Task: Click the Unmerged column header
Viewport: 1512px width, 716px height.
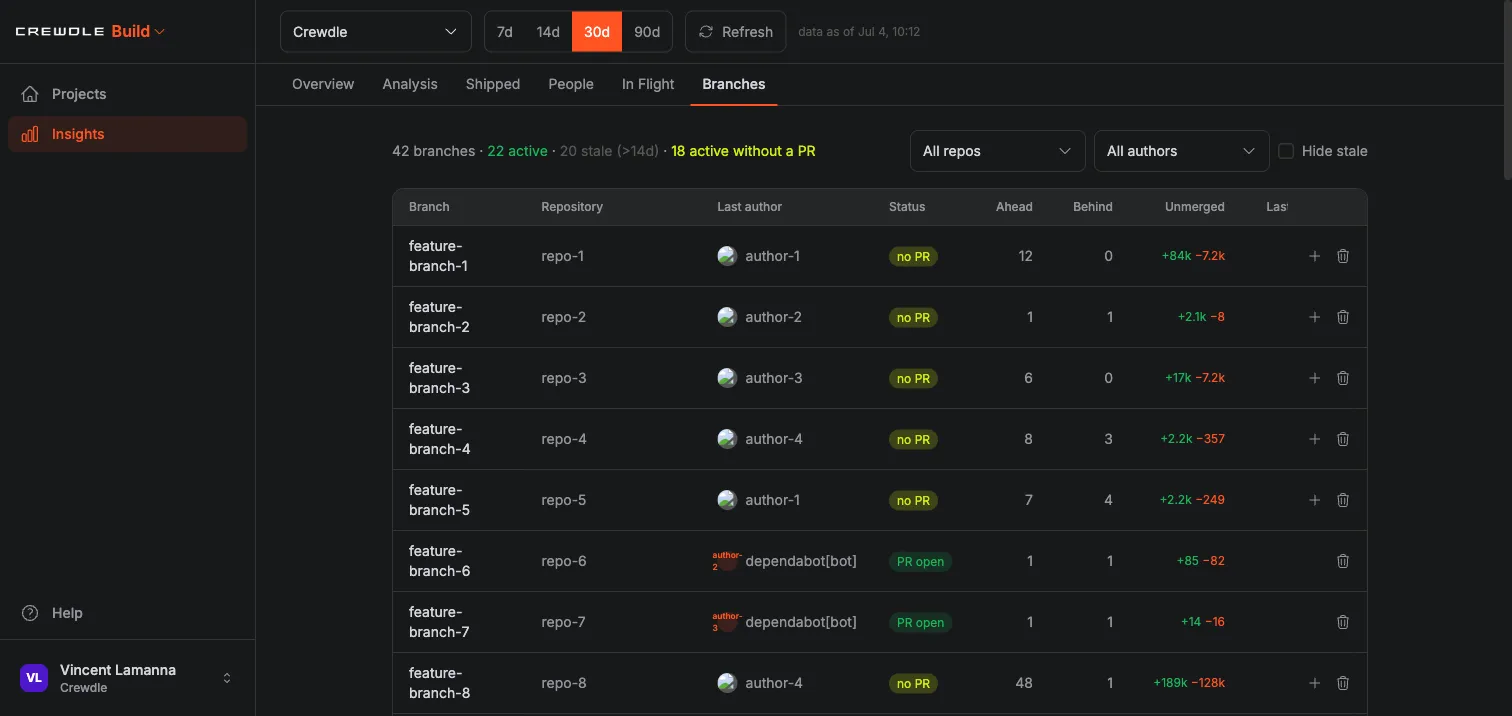Action: pyautogui.click(x=1195, y=207)
